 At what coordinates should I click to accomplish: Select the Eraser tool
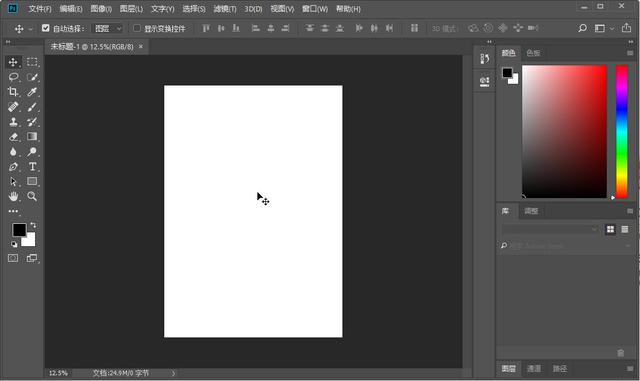click(x=13, y=136)
